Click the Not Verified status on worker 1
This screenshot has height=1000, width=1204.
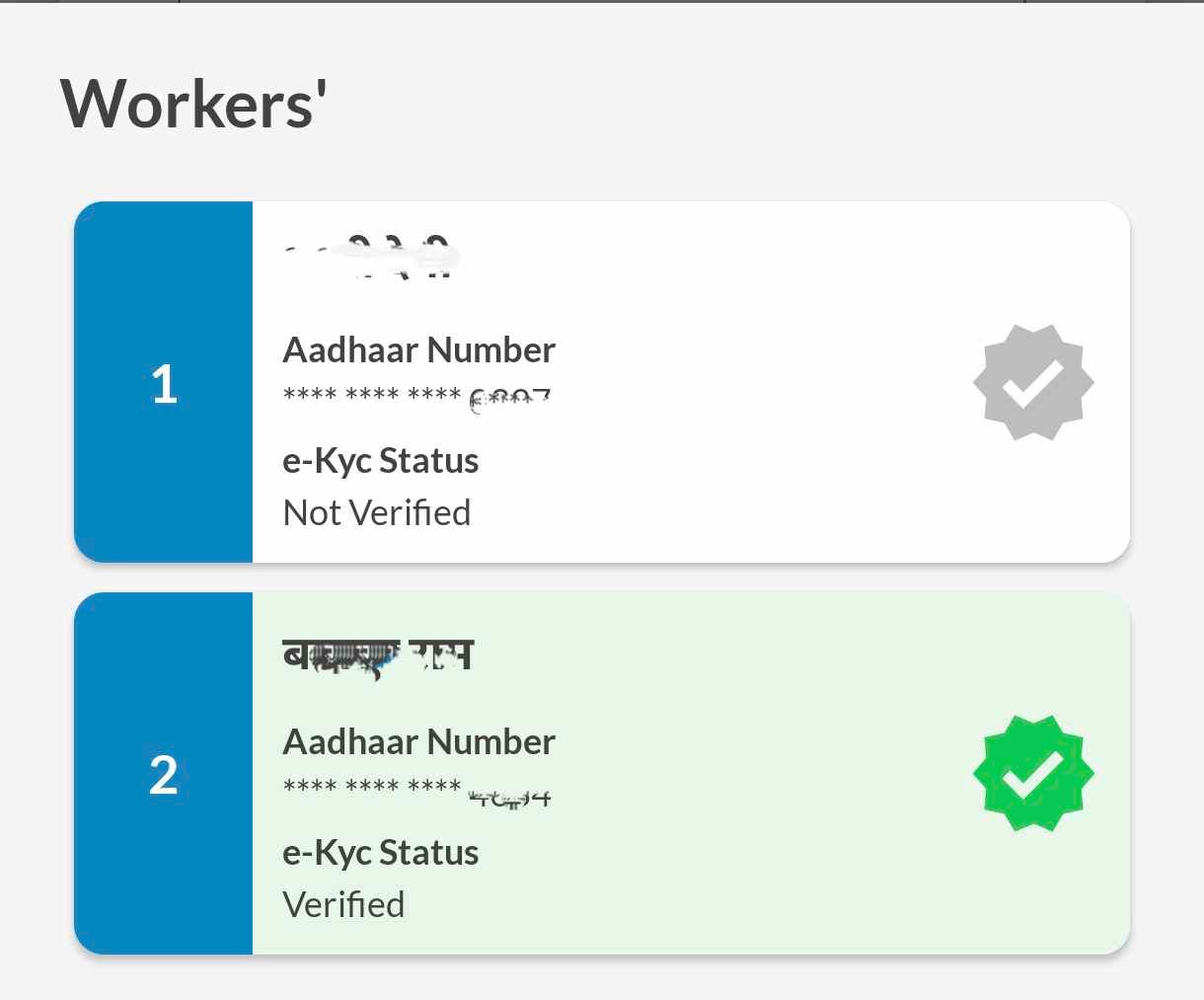click(x=377, y=512)
